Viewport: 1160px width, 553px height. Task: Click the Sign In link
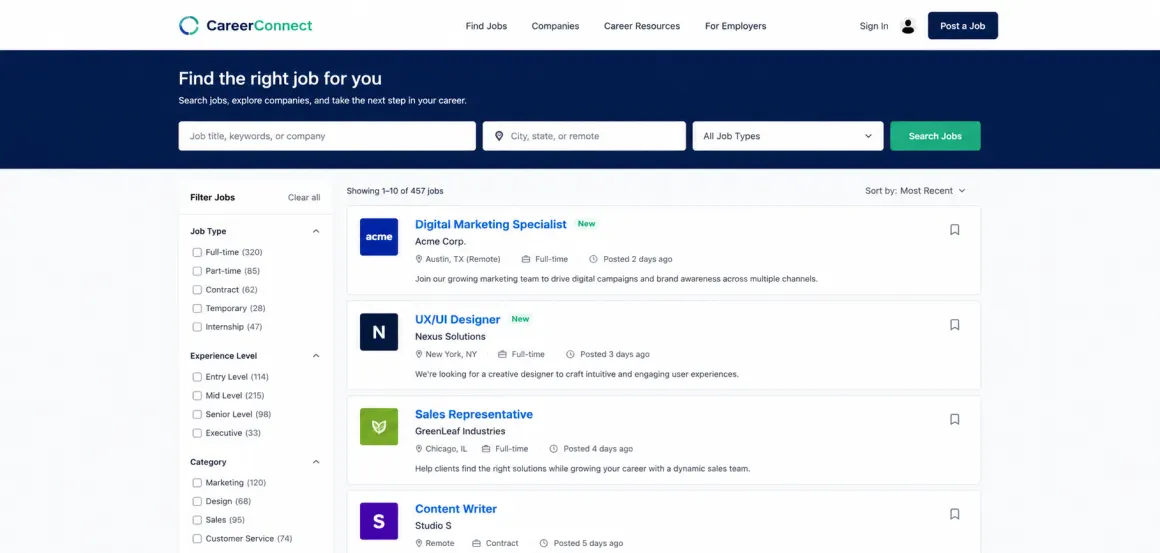[874, 26]
